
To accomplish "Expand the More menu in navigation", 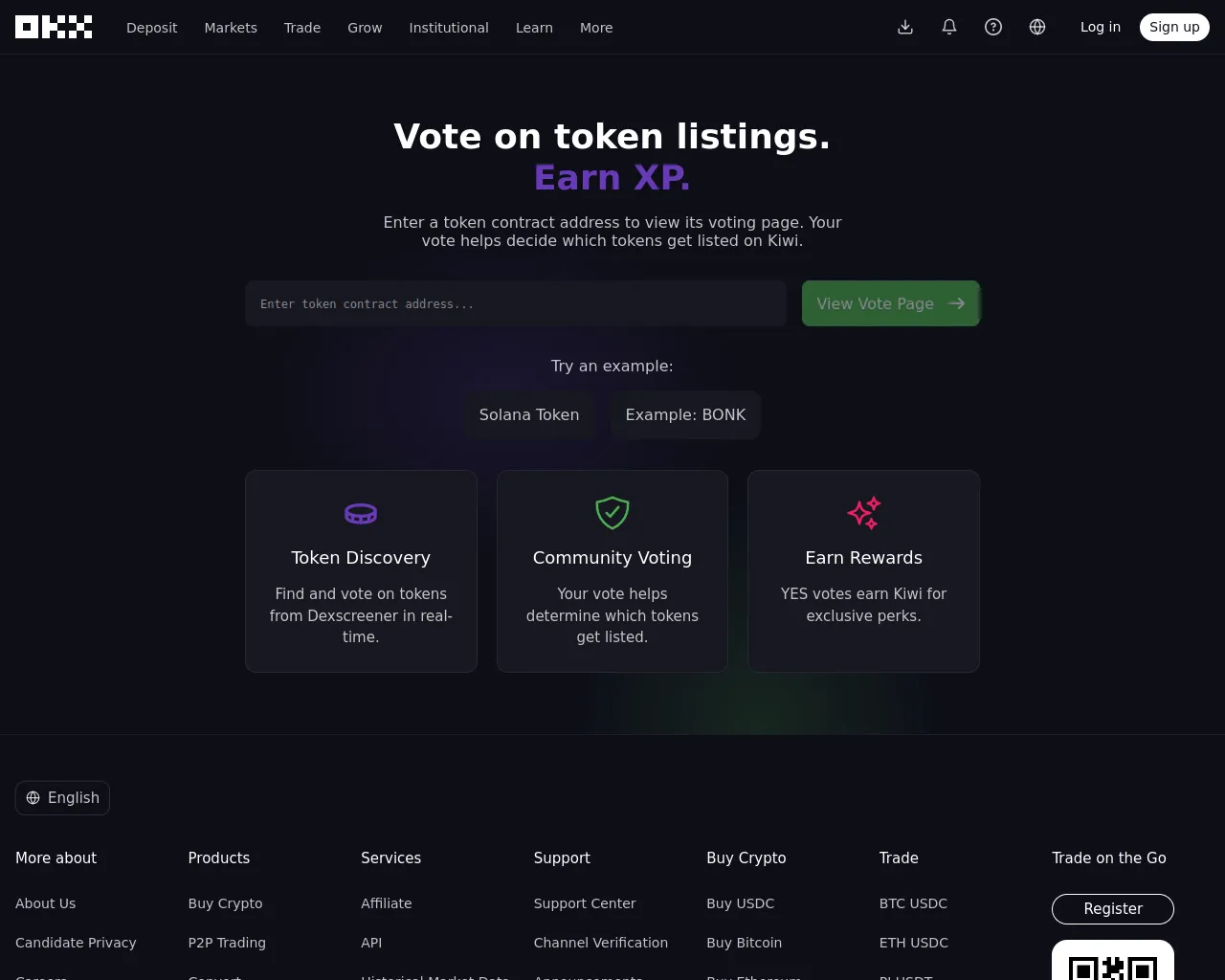I will tap(596, 28).
